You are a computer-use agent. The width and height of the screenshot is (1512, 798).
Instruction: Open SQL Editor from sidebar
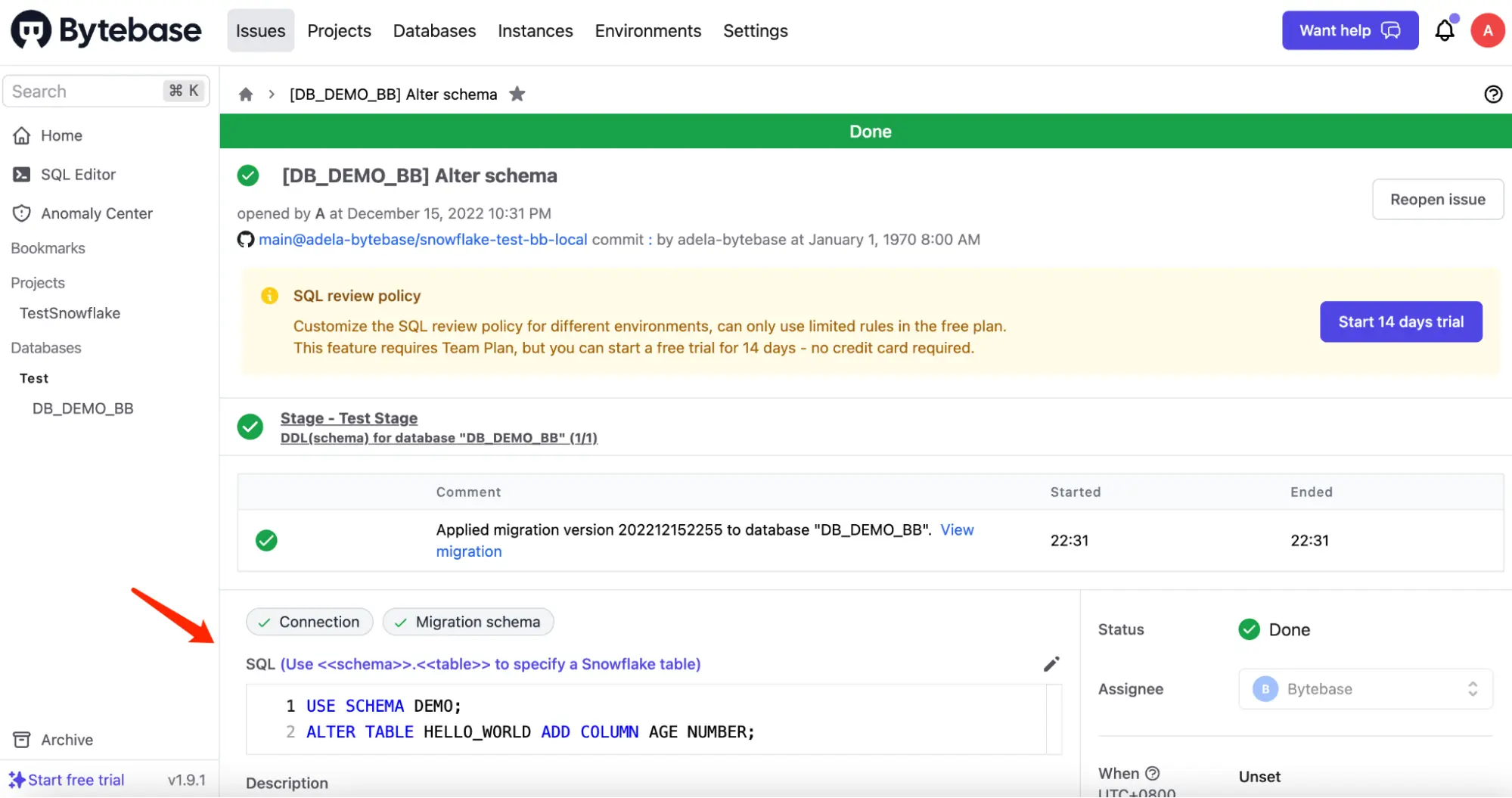(78, 175)
